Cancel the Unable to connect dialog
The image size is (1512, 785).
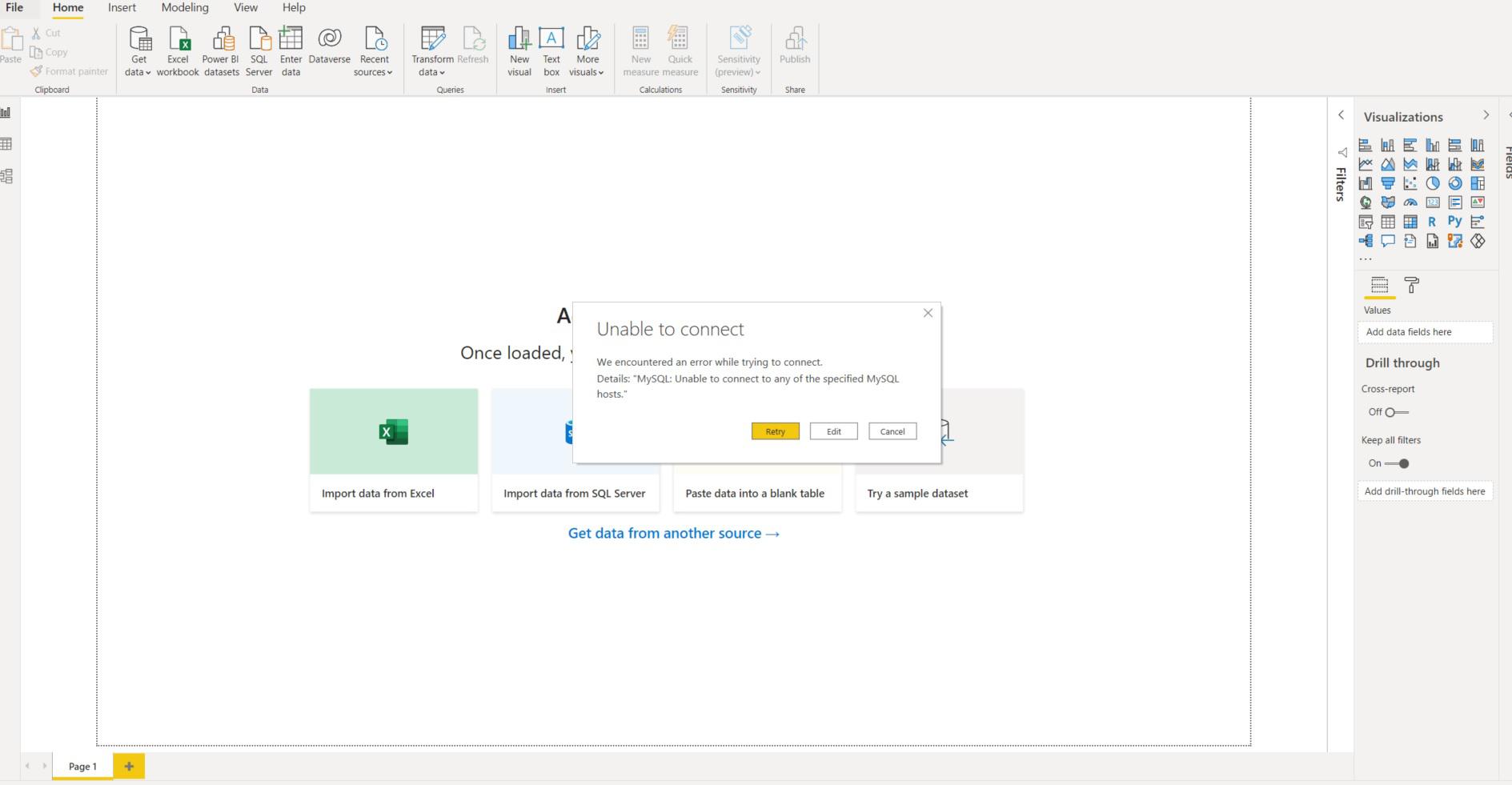click(x=892, y=431)
